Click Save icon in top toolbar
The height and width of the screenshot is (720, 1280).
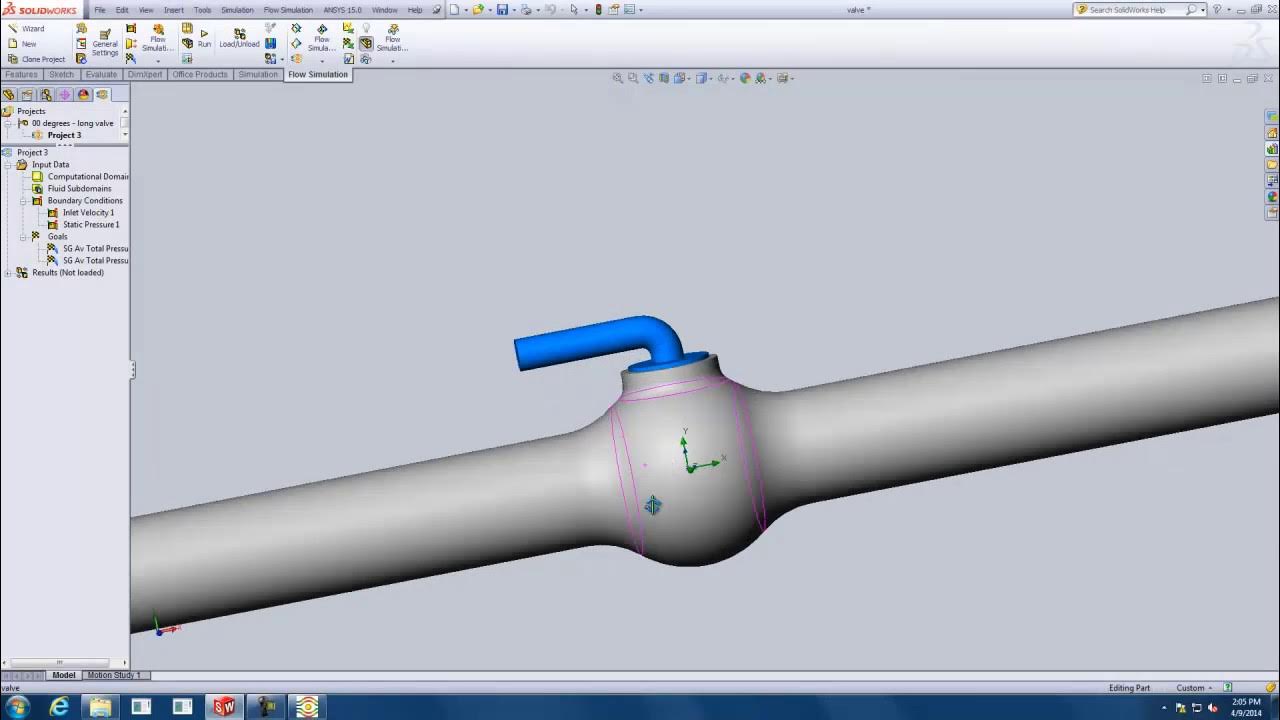click(x=502, y=10)
